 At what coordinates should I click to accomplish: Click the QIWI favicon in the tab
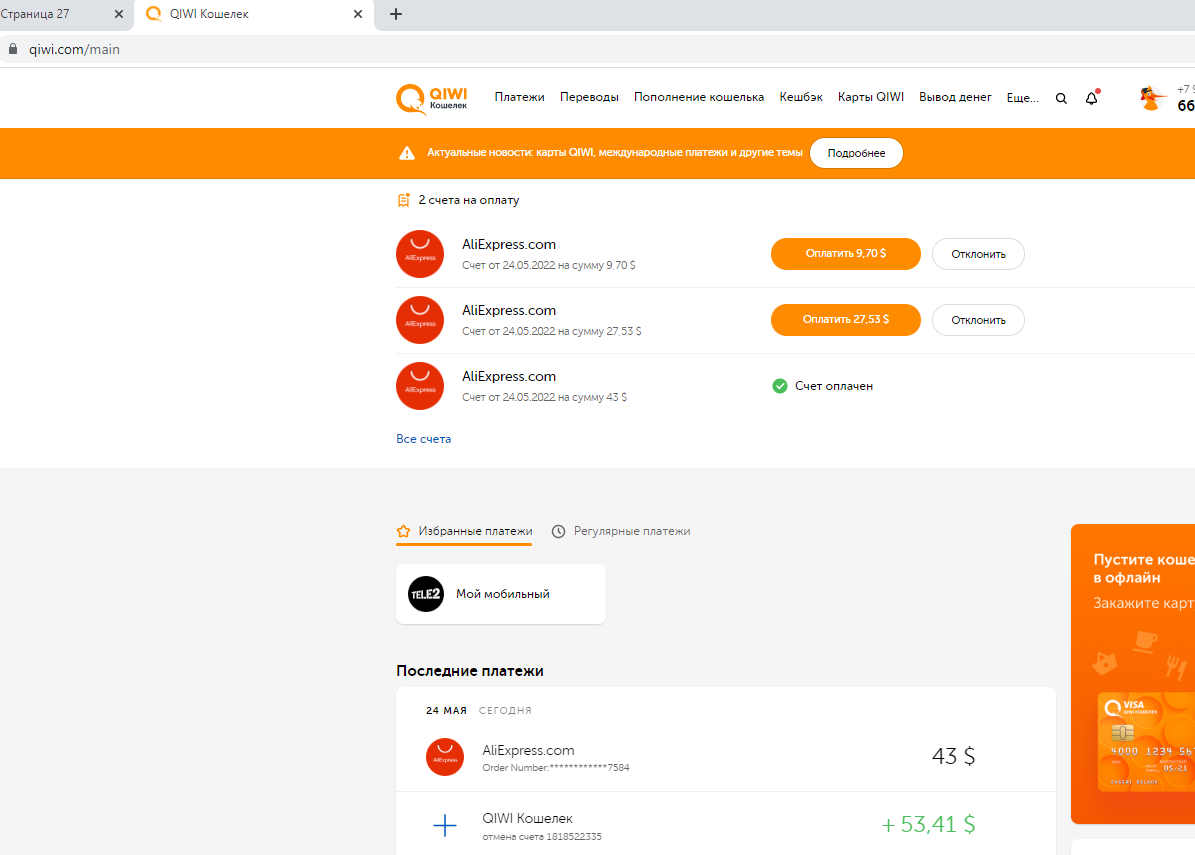[x=154, y=14]
